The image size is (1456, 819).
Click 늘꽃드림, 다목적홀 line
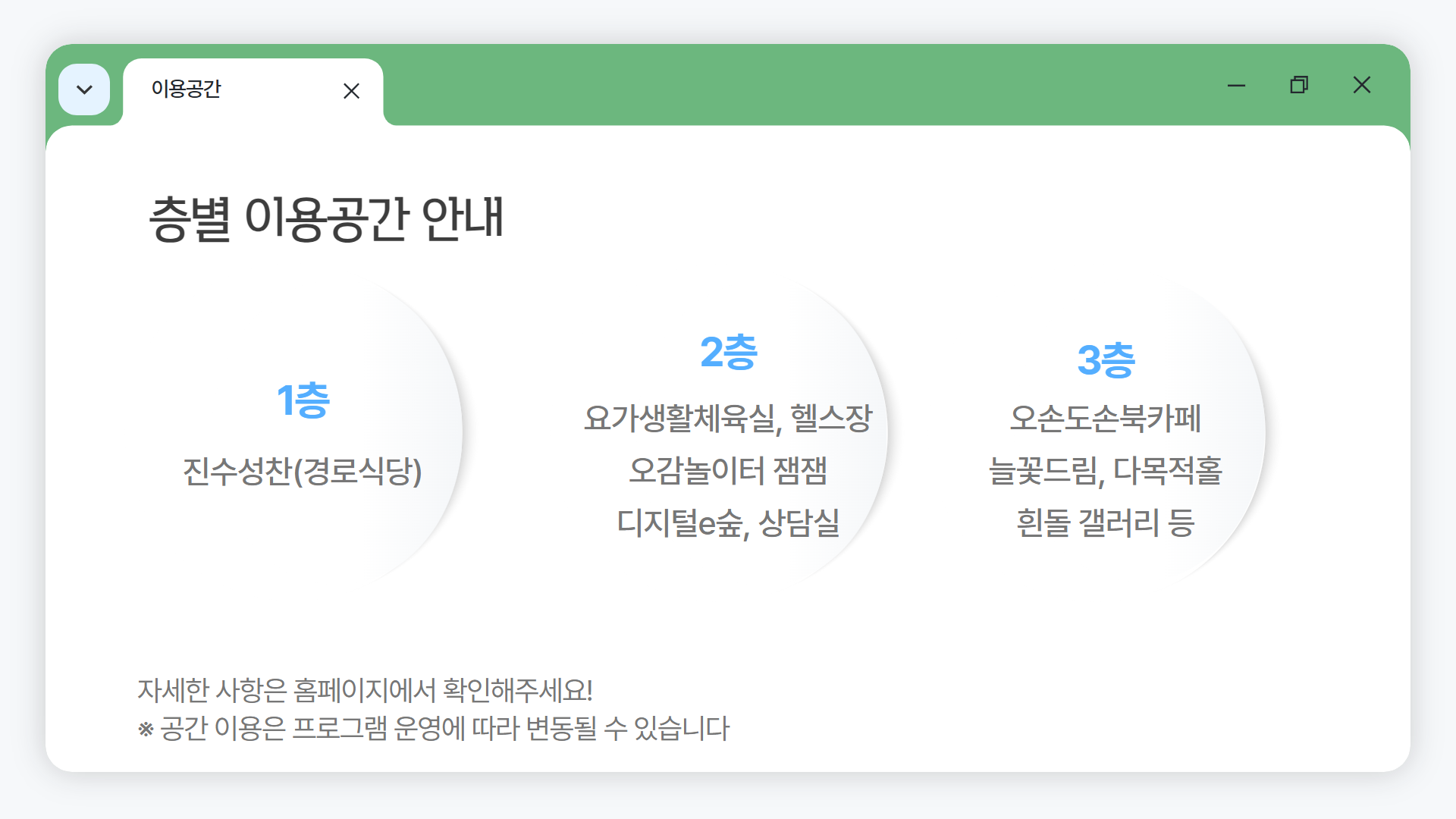1106,470
